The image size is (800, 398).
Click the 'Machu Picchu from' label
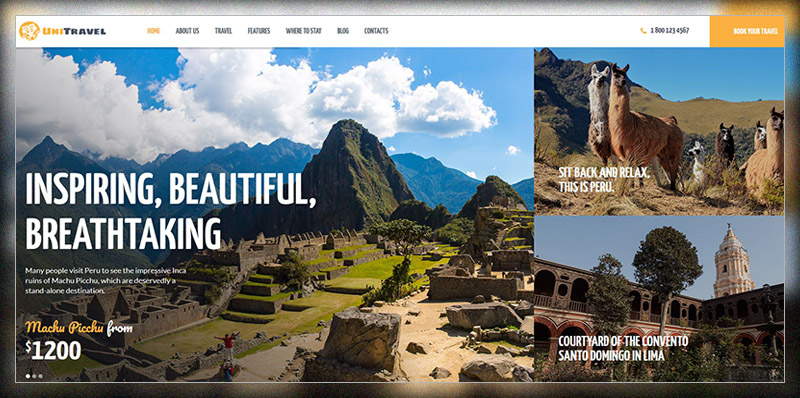(79, 328)
